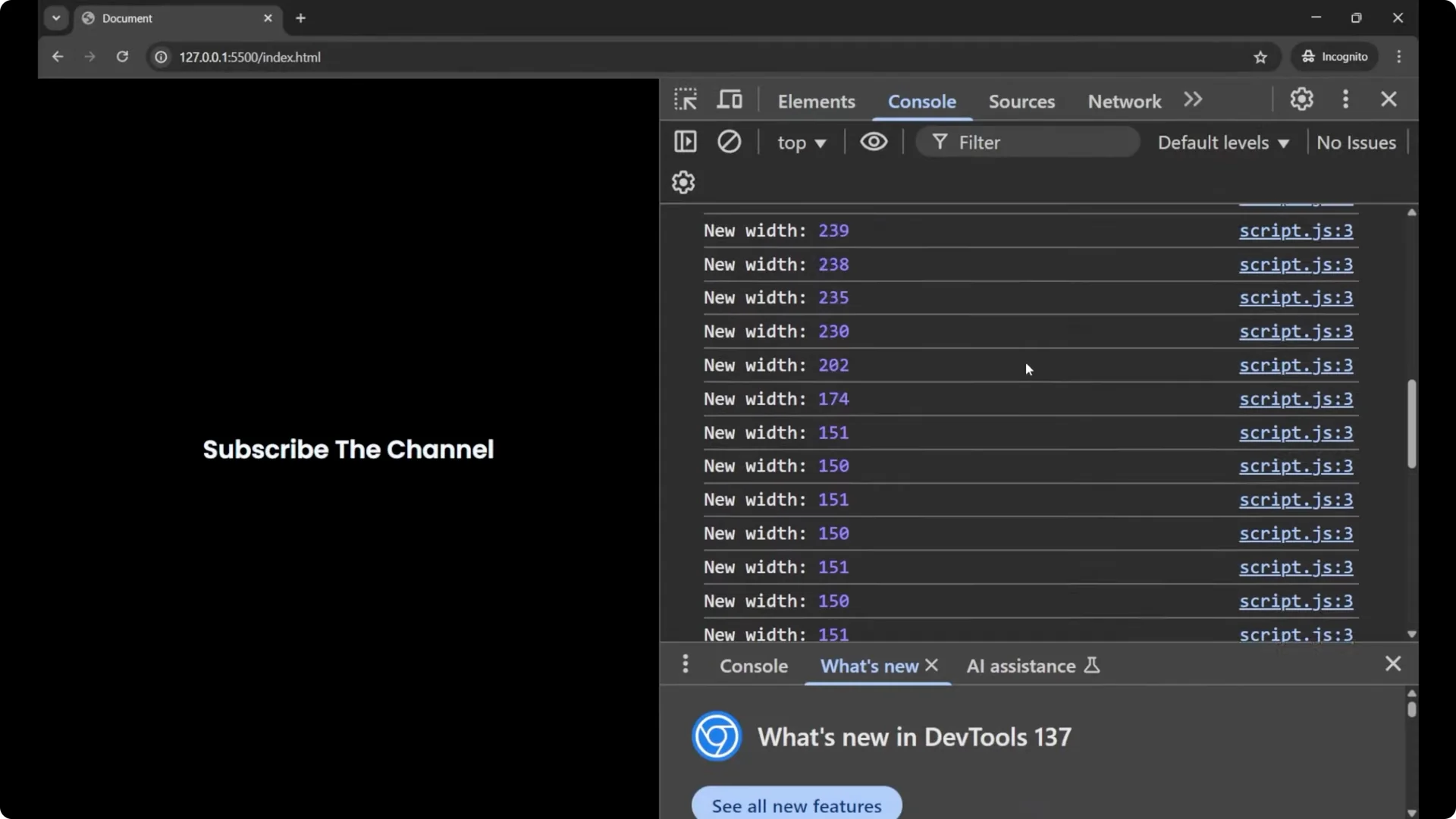1456x819 pixels.
Task: Create a live expression with eye icon
Action: (x=874, y=142)
